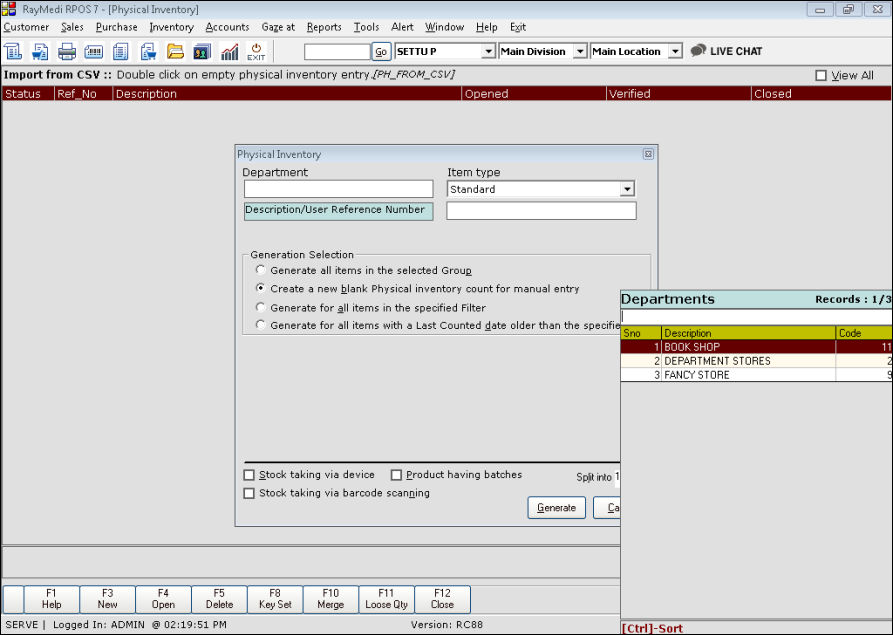This screenshot has width=893, height=635.
Task: Open the Reports menu
Action: 324,27
